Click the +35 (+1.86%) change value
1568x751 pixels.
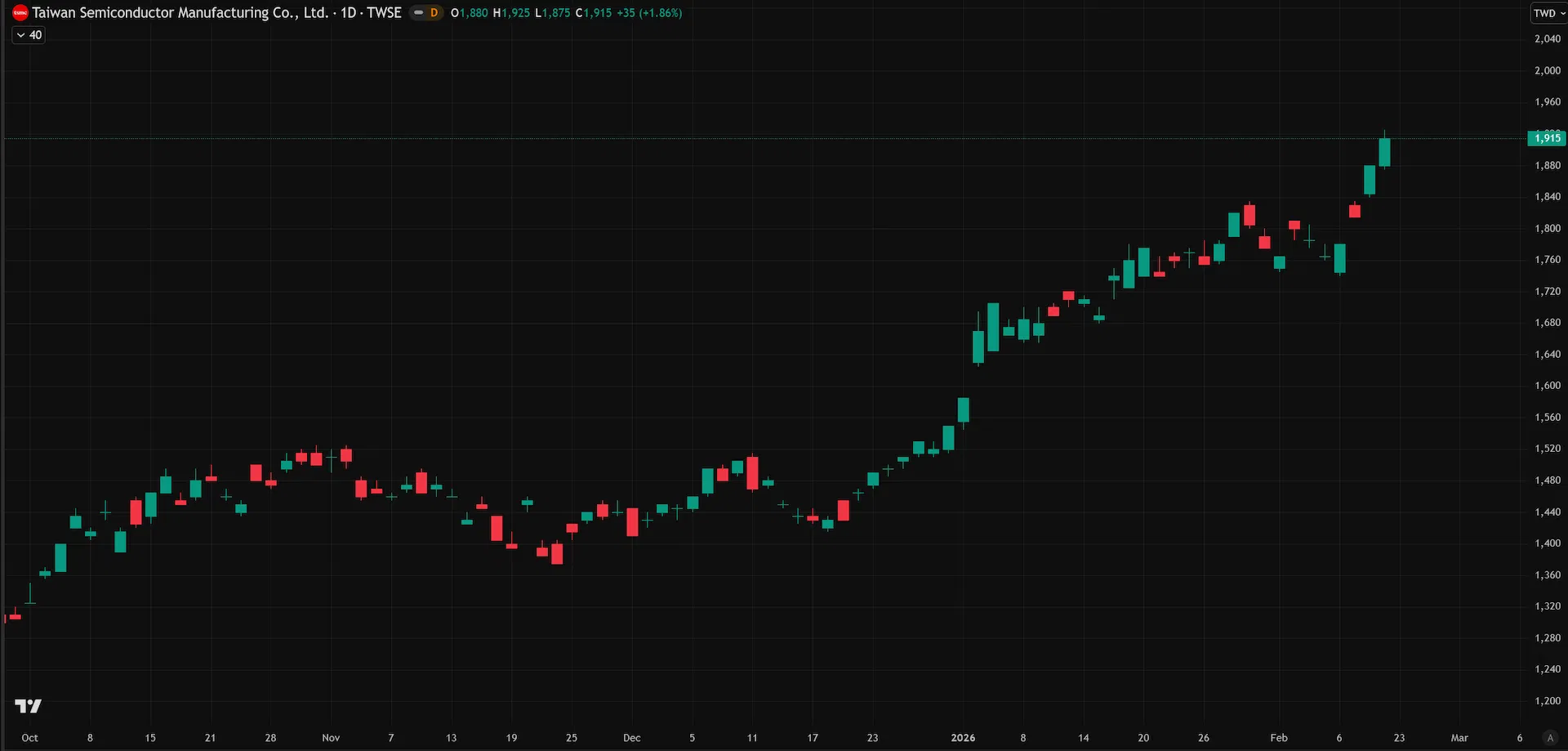(x=649, y=13)
